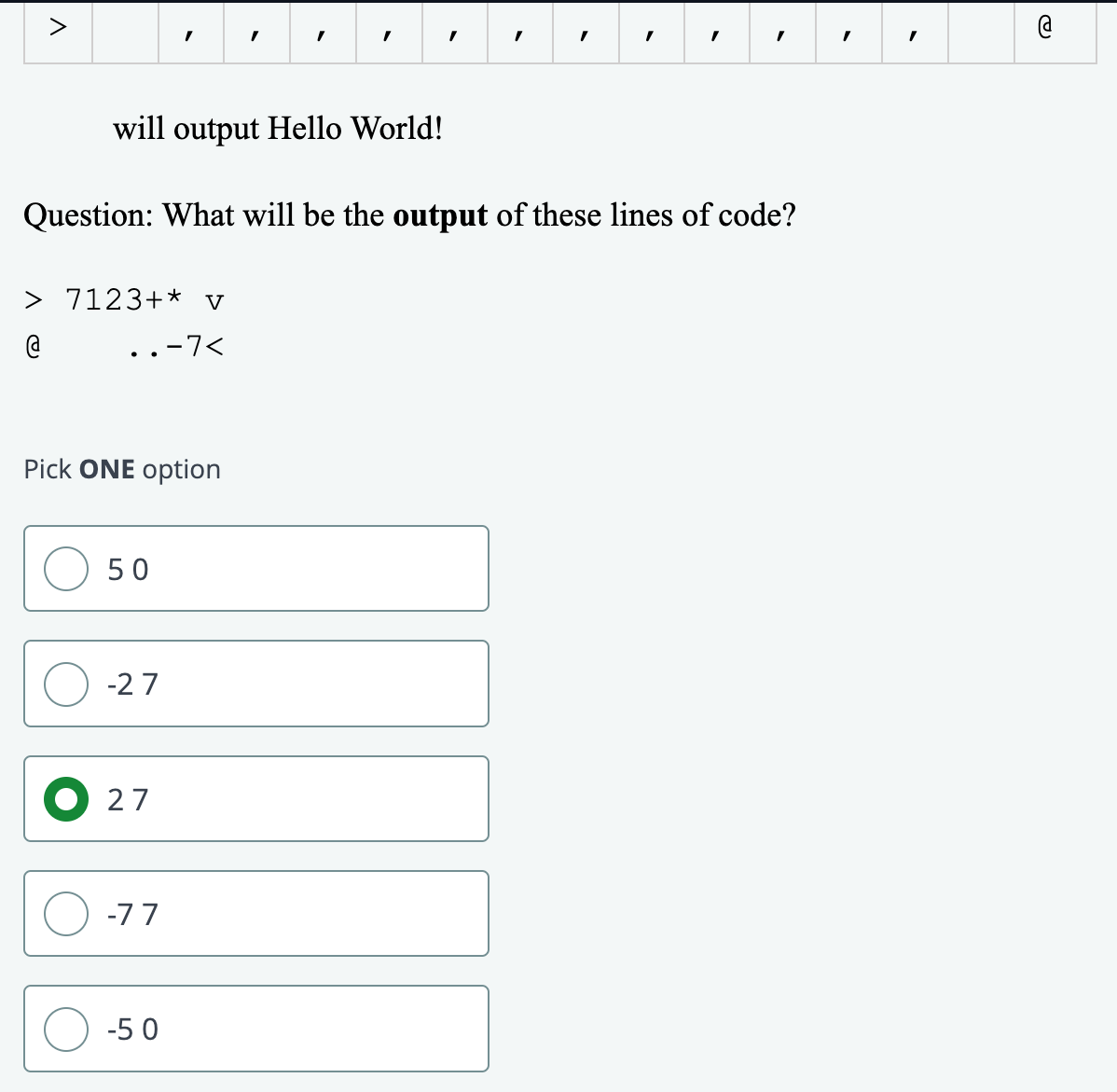Click the selected "2 7" radio button
The width and height of the screenshot is (1117, 1092).
[x=65, y=799]
